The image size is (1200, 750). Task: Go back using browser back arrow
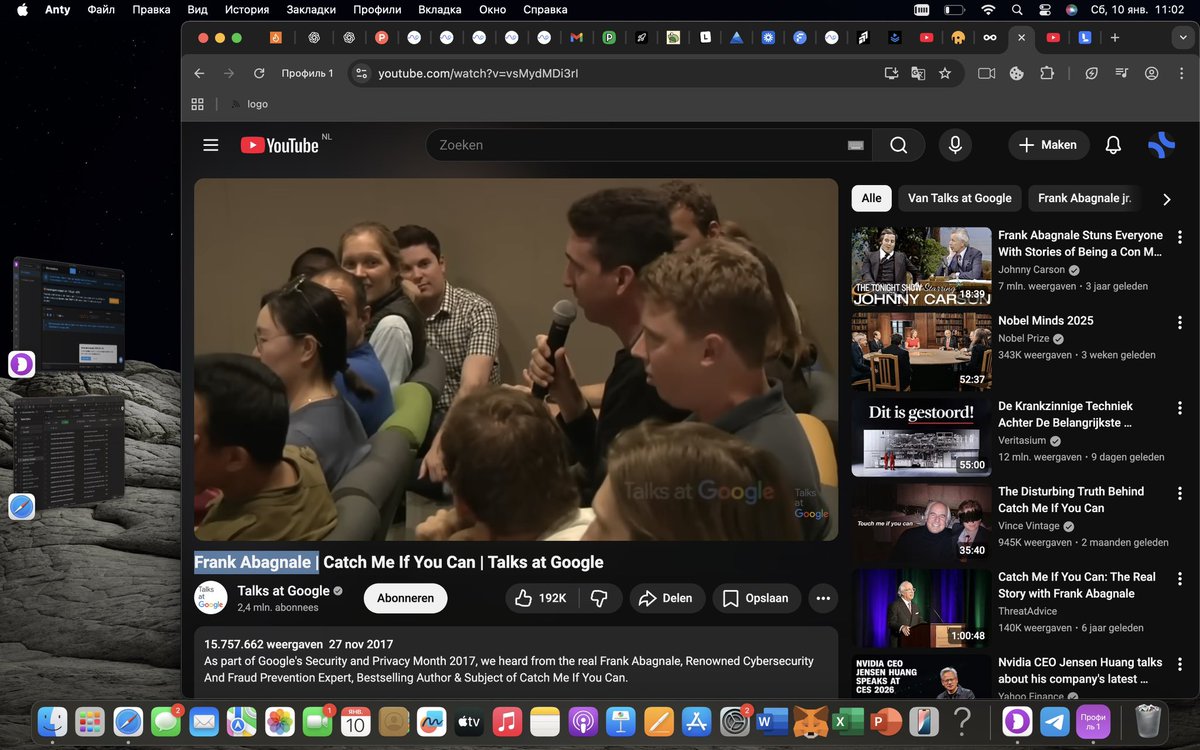click(199, 73)
